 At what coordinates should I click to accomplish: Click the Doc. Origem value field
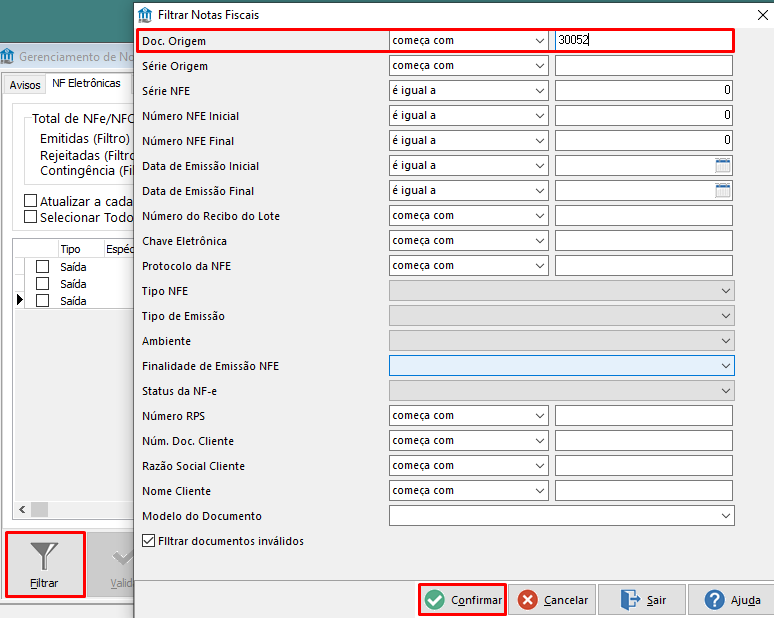tap(643, 40)
